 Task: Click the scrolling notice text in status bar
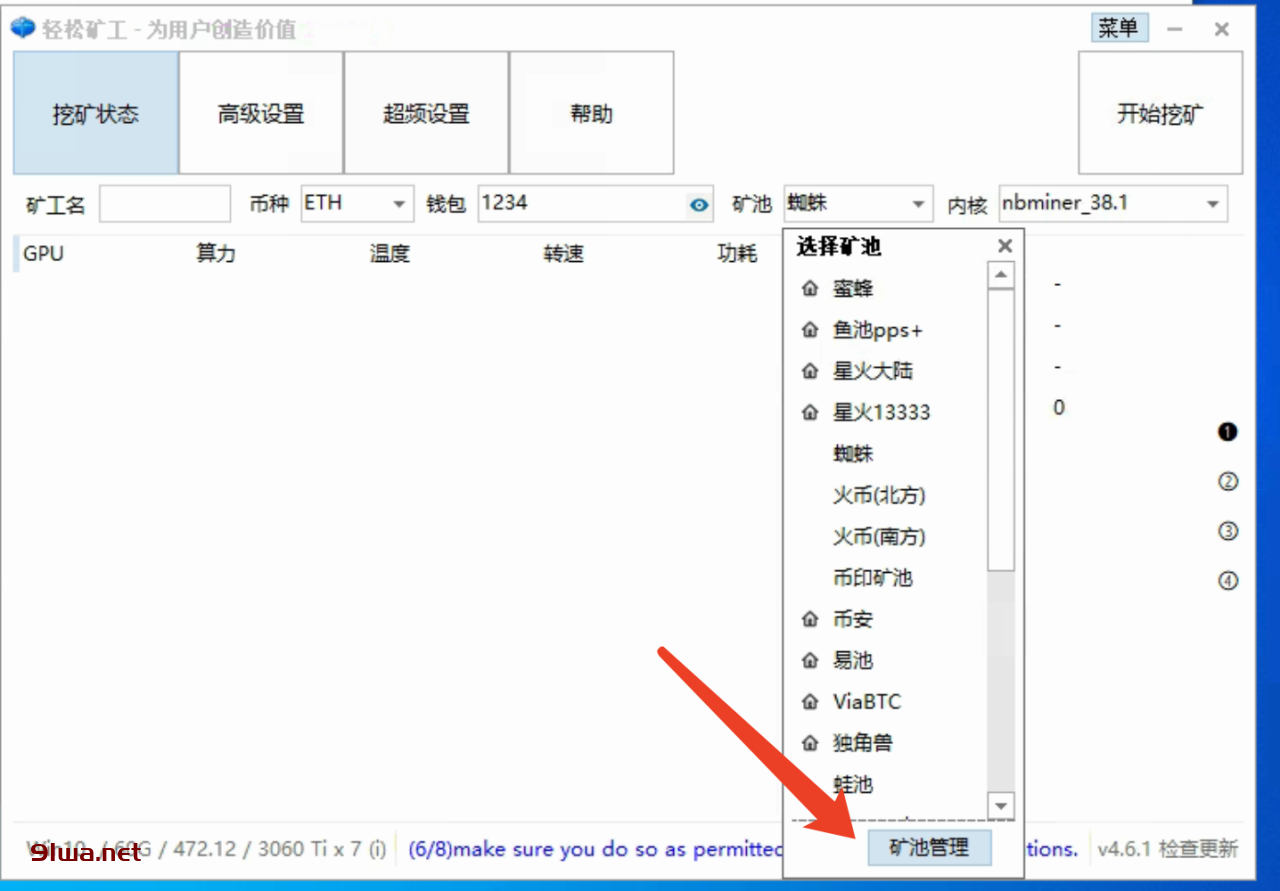[595, 849]
